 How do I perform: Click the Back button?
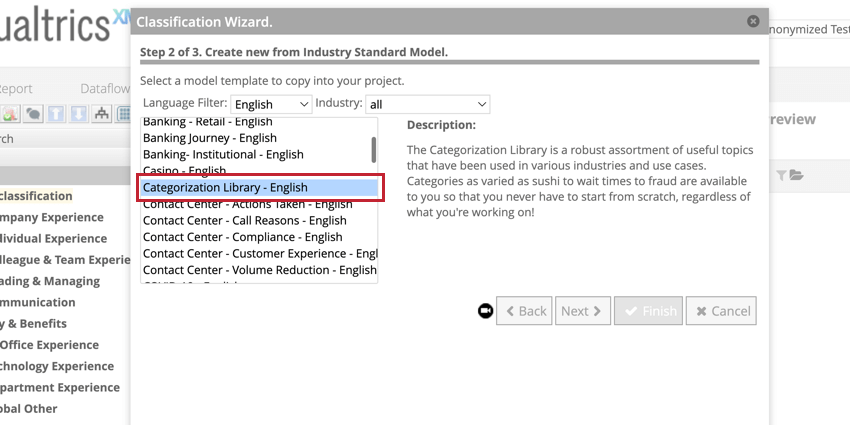(x=524, y=311)
